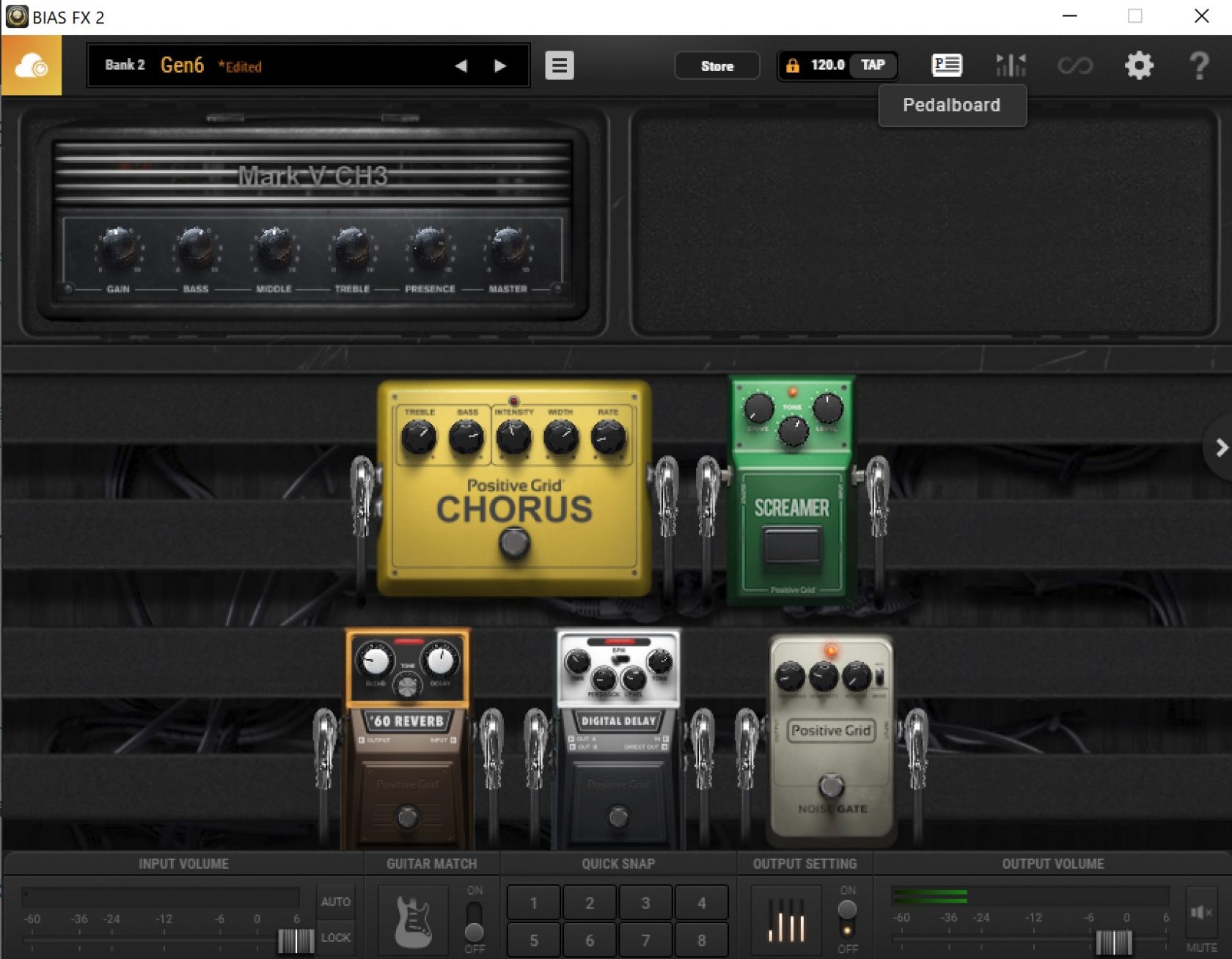
Task: Select Quick Snap slot 5
Action: click(x=534, y=940)
